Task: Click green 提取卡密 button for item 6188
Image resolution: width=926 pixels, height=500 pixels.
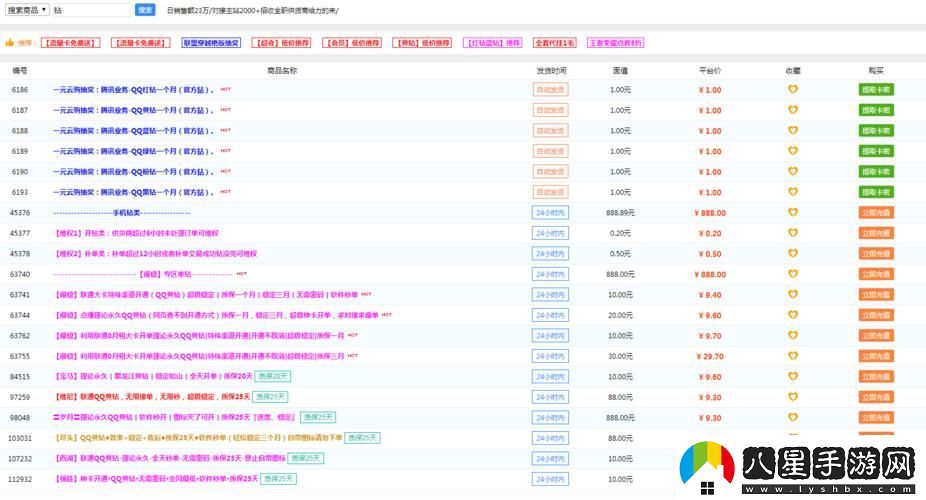Action: point(876,130)
